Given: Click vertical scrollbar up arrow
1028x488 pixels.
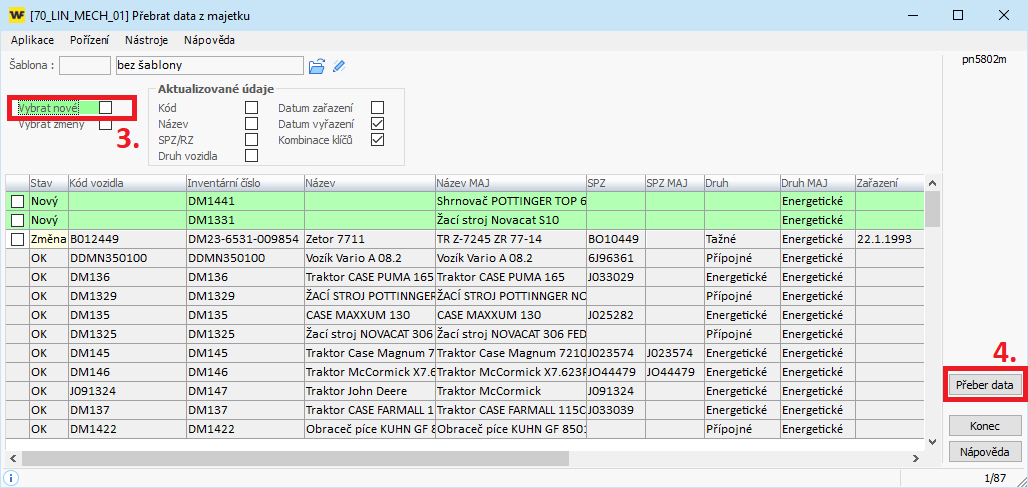Looking at the screenshot, I should 932,183.
